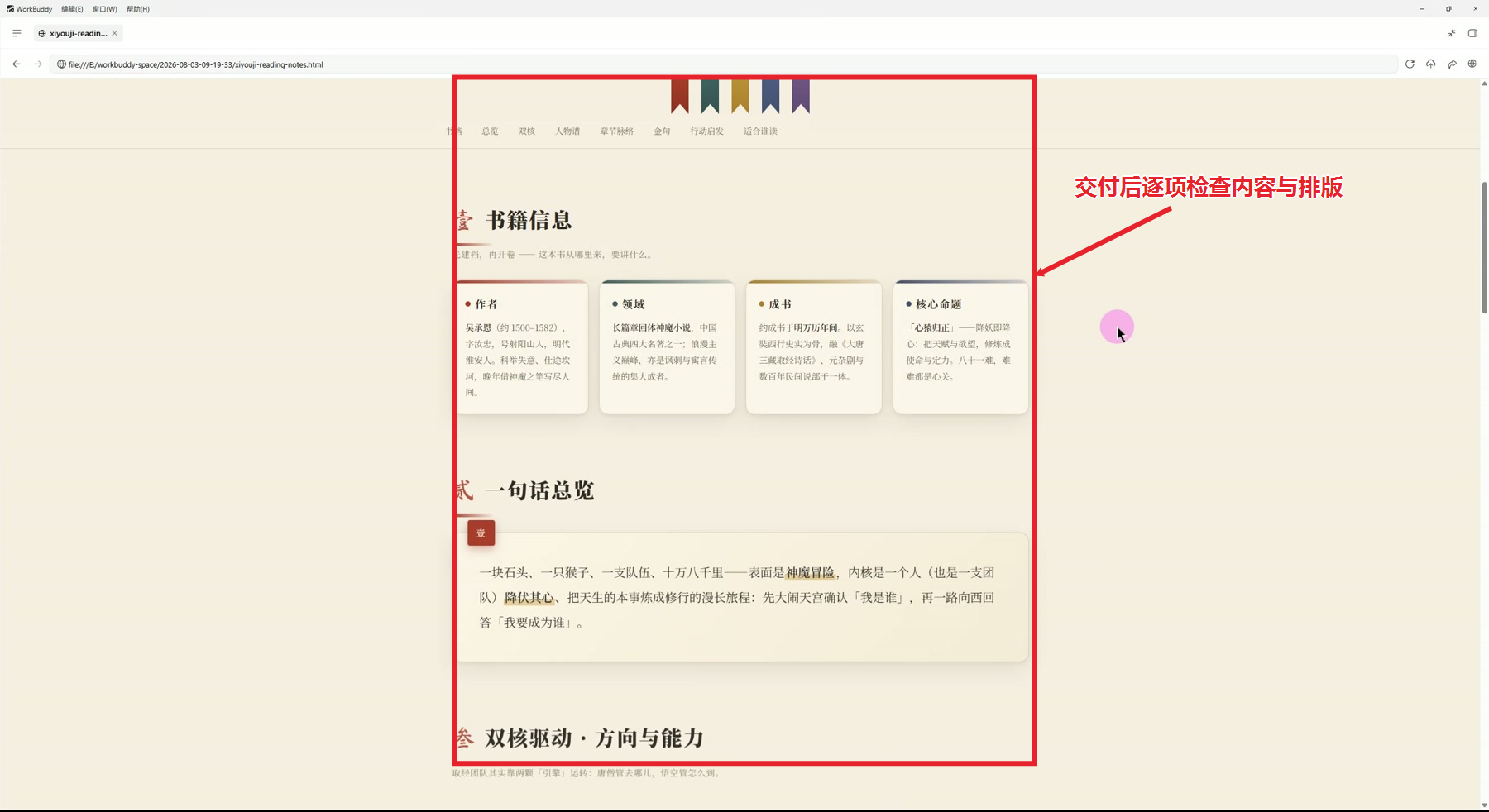This screenshot has height=812, width=1489.
Task: Click the share arrow icon
Action: pos(1452,64)
